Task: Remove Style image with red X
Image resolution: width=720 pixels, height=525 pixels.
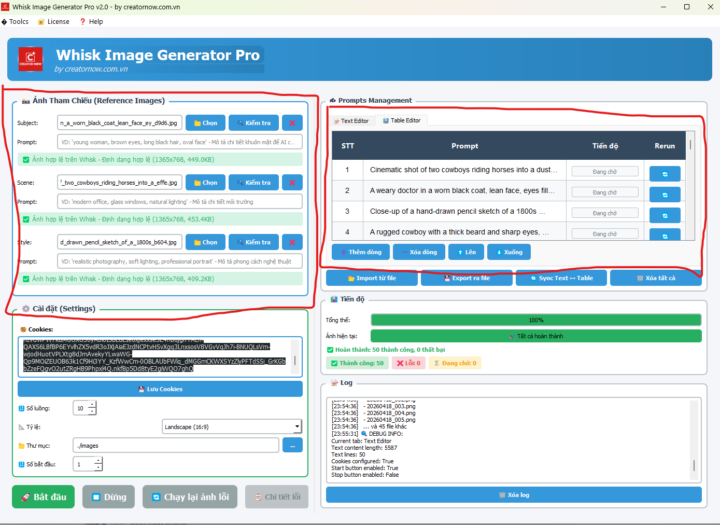Action: [x=292, y=242]
